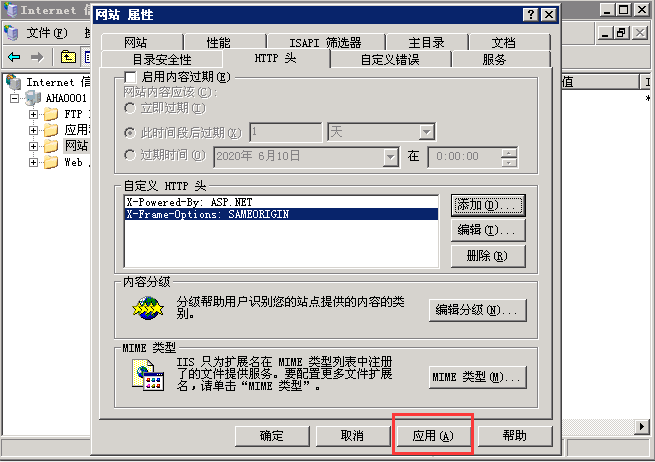
Task: Click the 应用(A) apply button
Action: click(433, 436)
